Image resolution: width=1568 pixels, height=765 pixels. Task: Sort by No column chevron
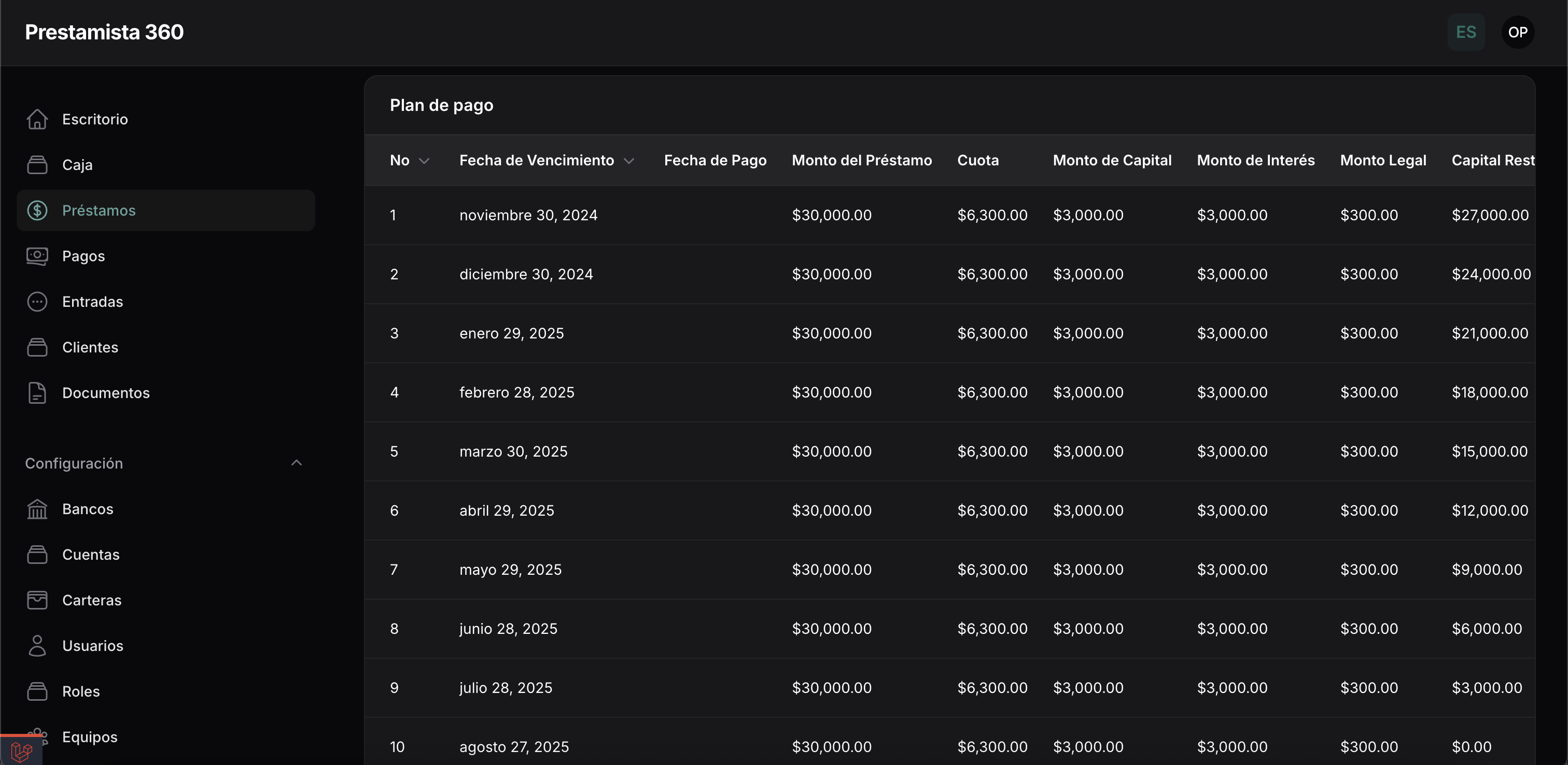click(424, 161)
